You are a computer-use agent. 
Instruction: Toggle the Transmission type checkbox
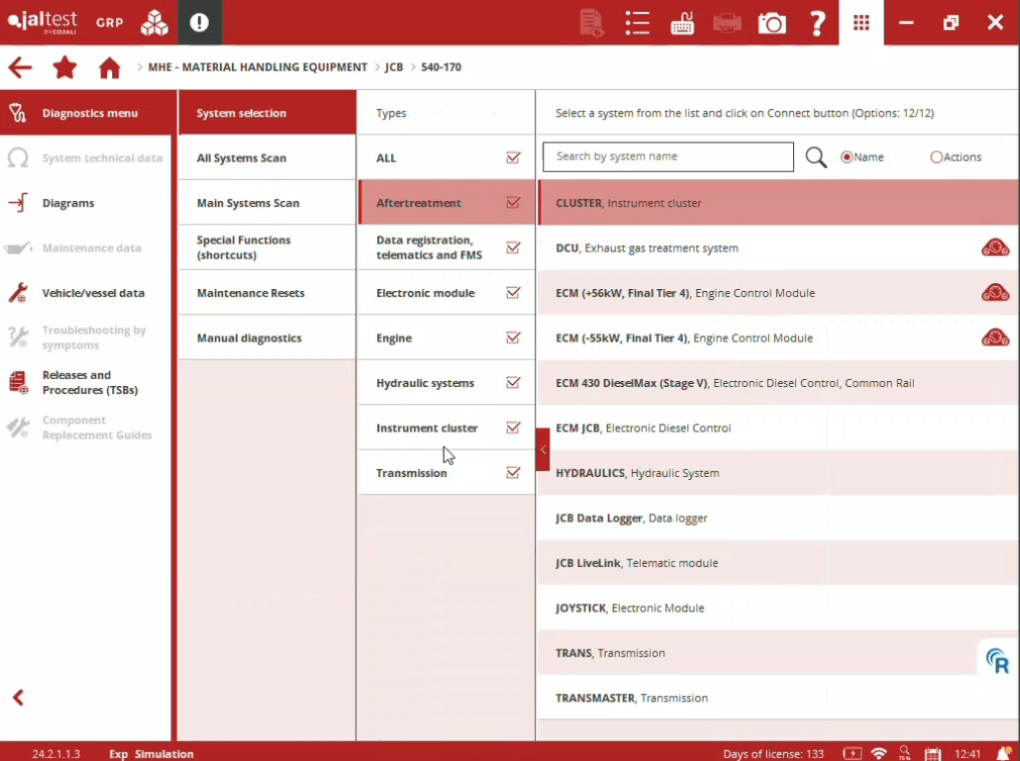pyautogui.click(x=513, y=473)
